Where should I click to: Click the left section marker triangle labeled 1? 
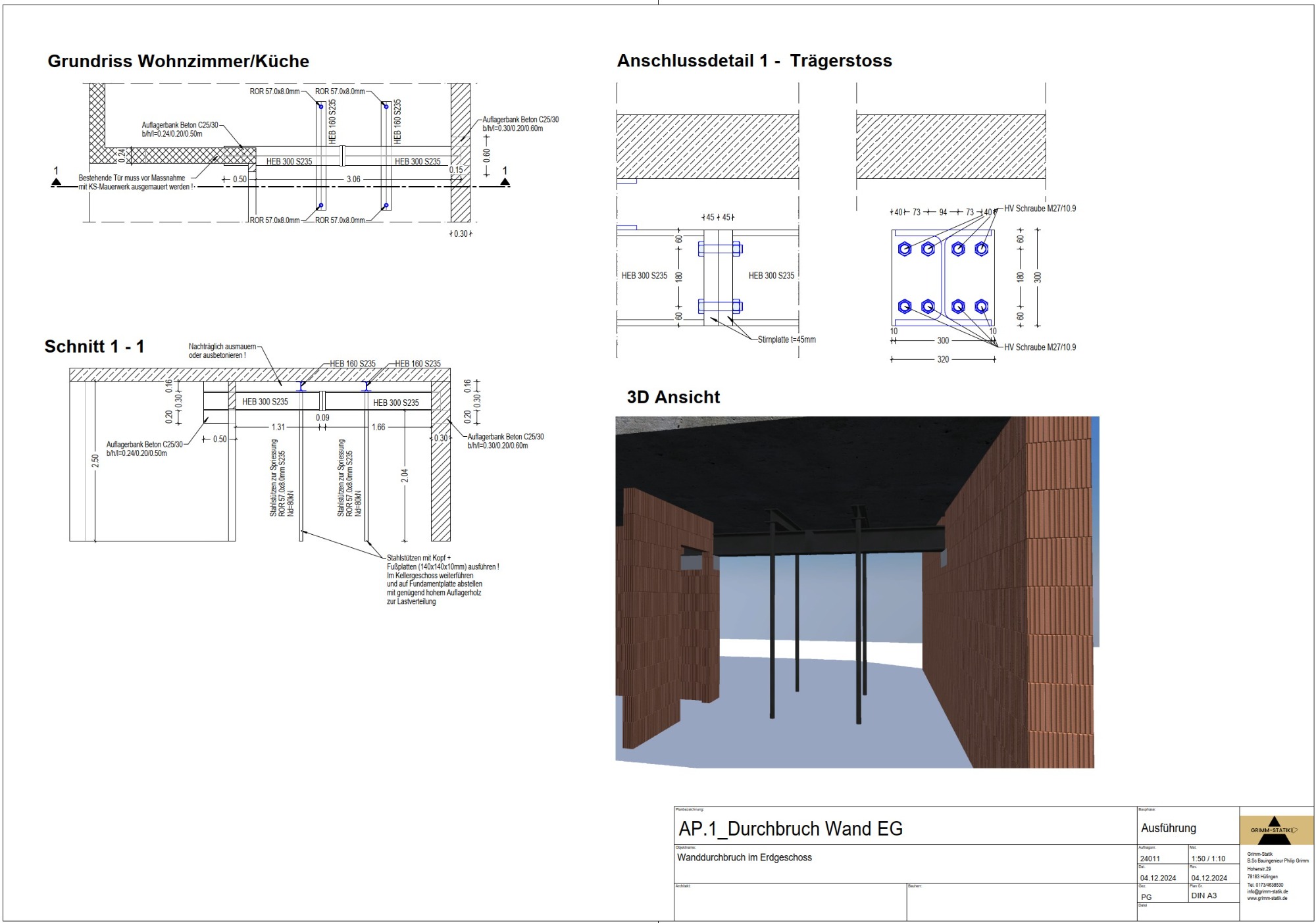57,181
